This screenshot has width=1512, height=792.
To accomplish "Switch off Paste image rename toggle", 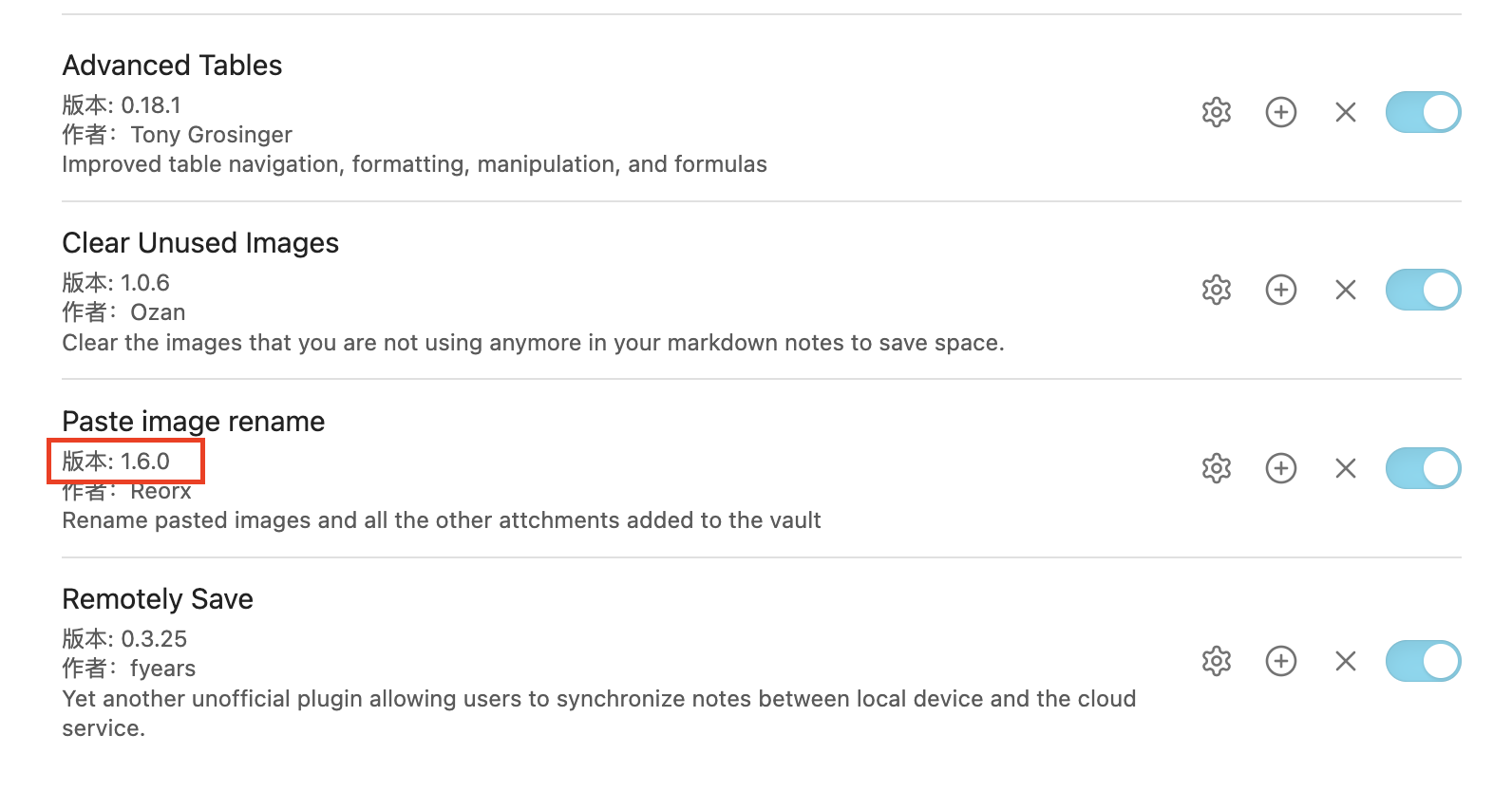I will click(1423, 468).
